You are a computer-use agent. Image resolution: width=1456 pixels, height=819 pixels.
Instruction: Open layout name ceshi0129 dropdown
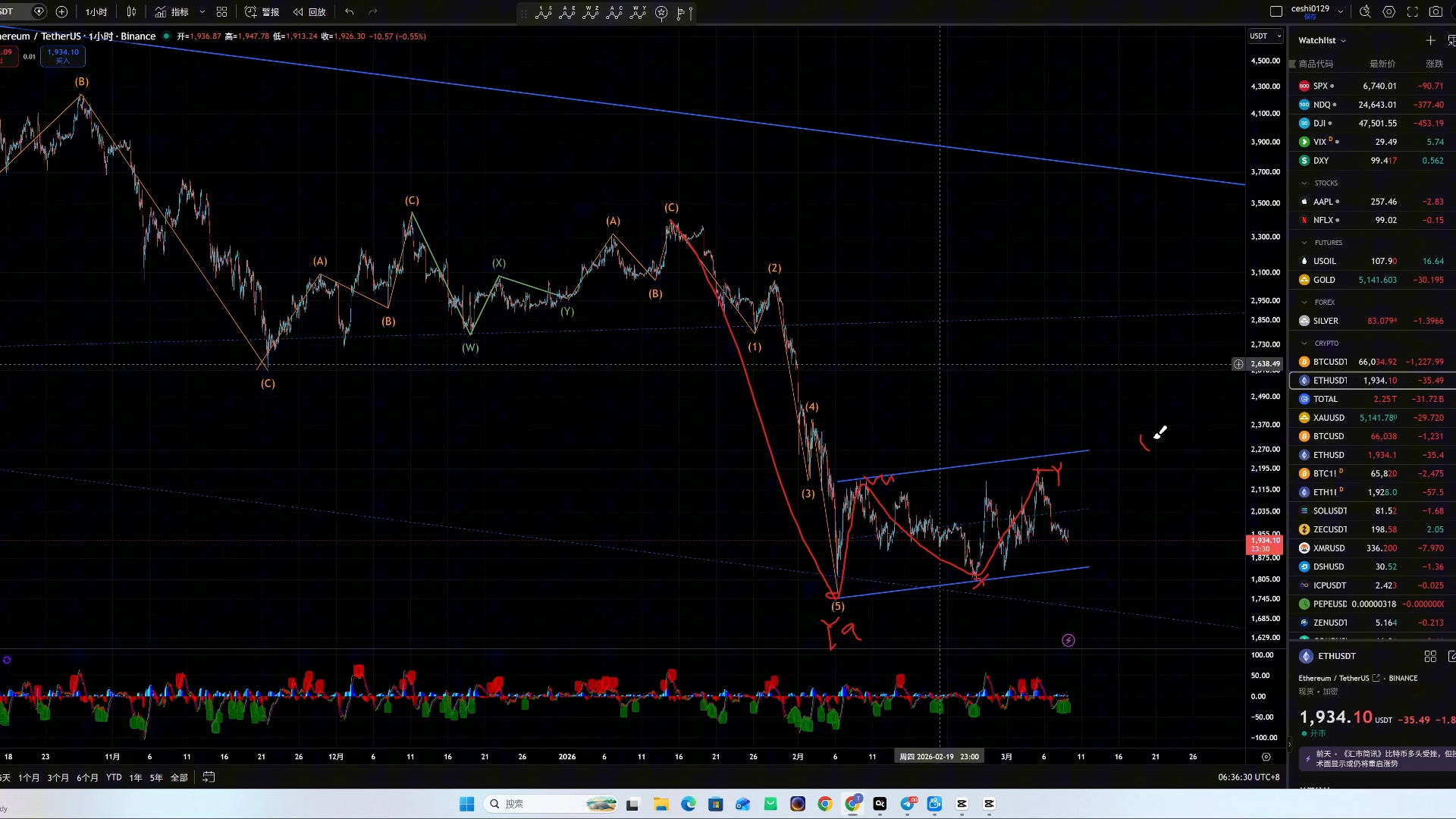[x=1340, y=11]
